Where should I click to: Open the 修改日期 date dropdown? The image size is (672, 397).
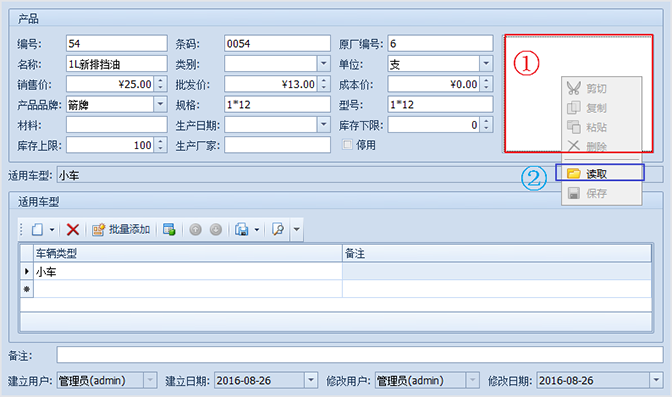click(x=656, y=380)
